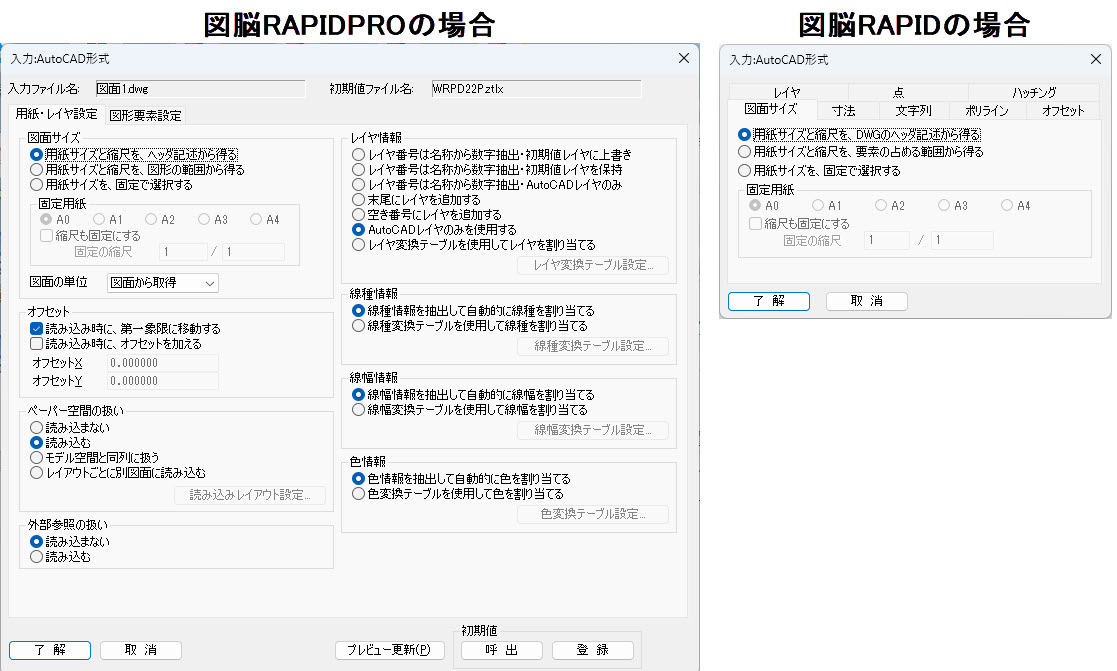1117x671 pixels.
Task: Click プレビュー更新(P) button
Action: pos(390,650)
